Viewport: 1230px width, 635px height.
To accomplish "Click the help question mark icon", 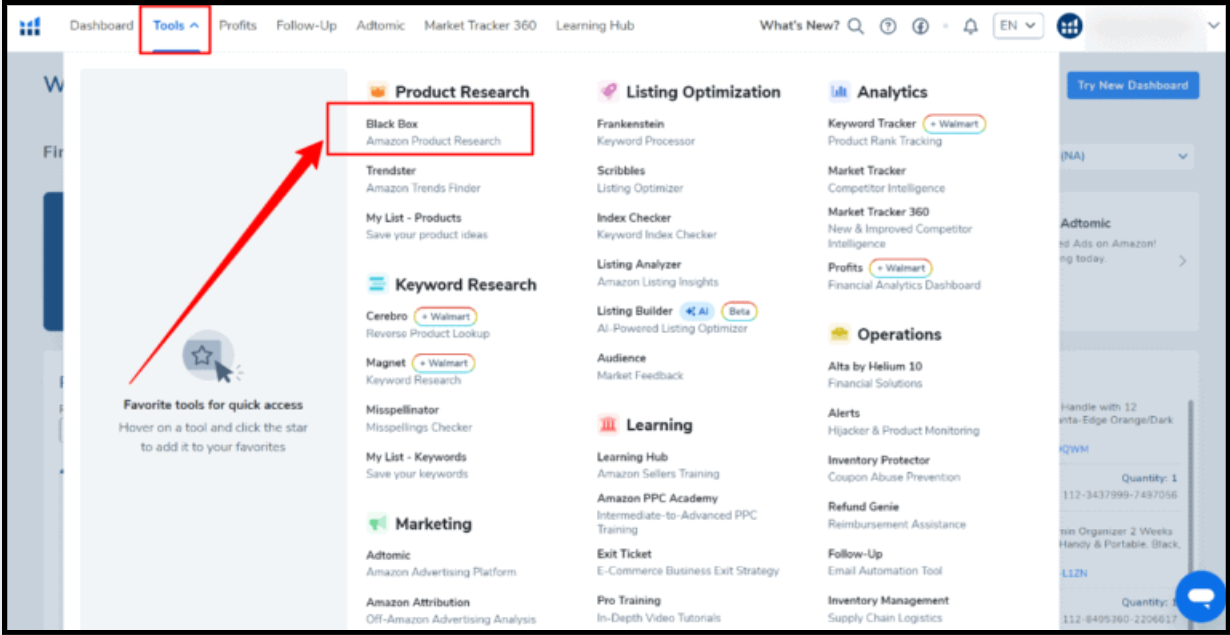I will (x=888, y=26).
